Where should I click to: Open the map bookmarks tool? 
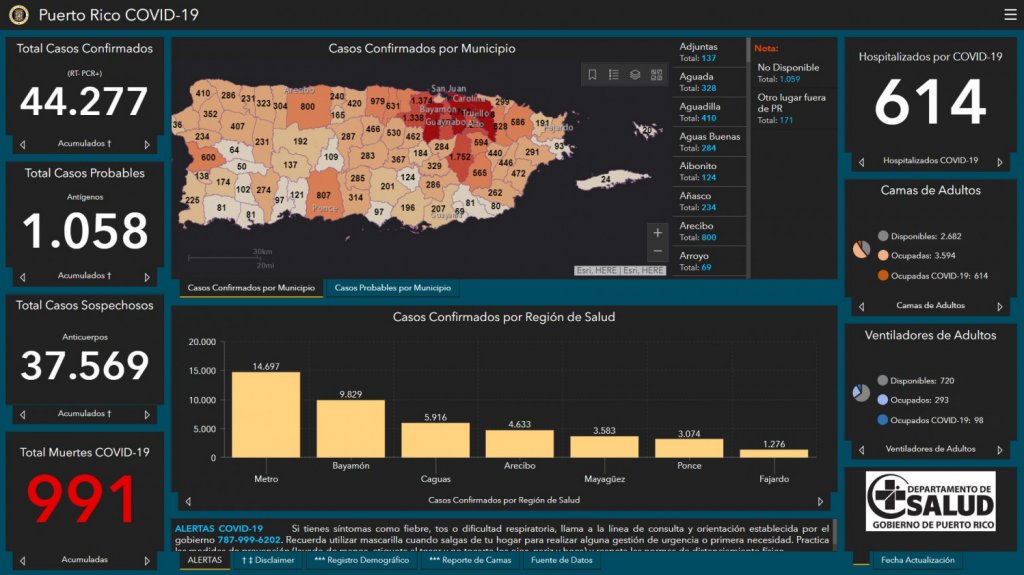[592, 75]
